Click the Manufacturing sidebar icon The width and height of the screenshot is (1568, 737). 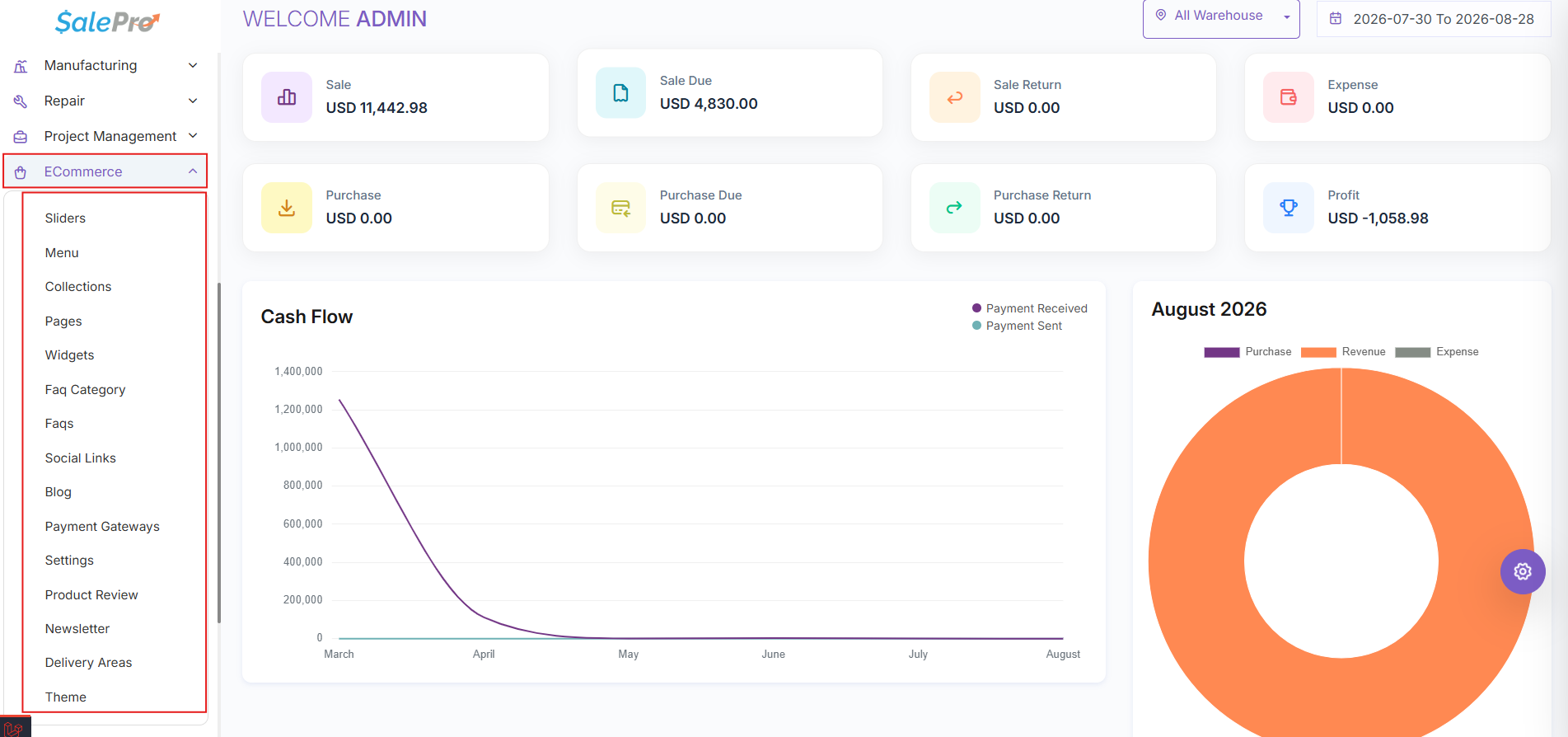tap(21, 66)
